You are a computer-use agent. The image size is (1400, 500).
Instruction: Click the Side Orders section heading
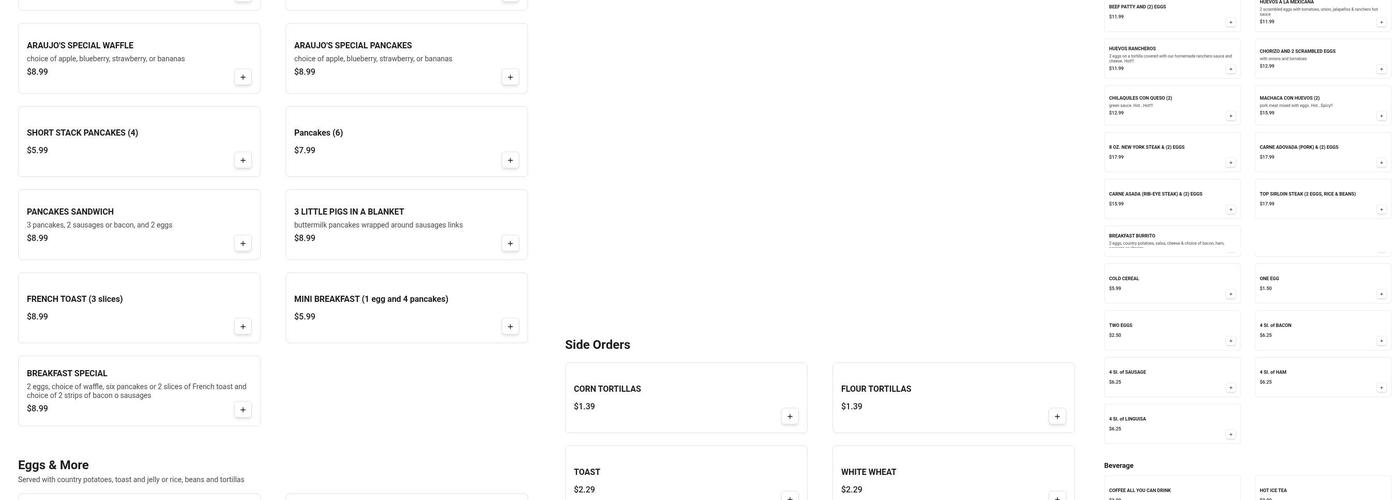(597, 345)
